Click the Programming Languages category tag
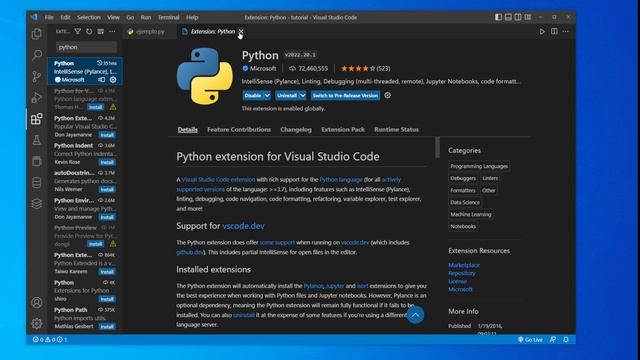The image size is (640, 360). 479,166
